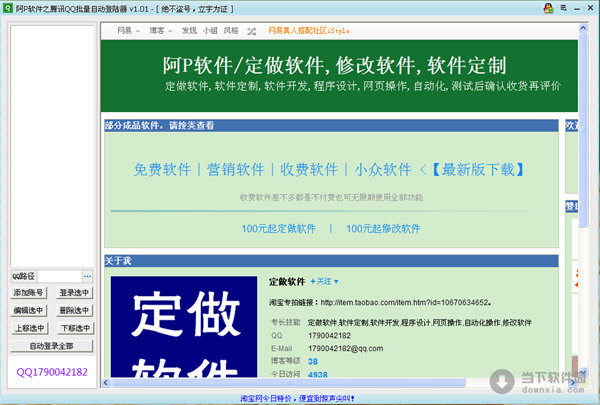Click the 部分成品软件 section header

(331, 126)
